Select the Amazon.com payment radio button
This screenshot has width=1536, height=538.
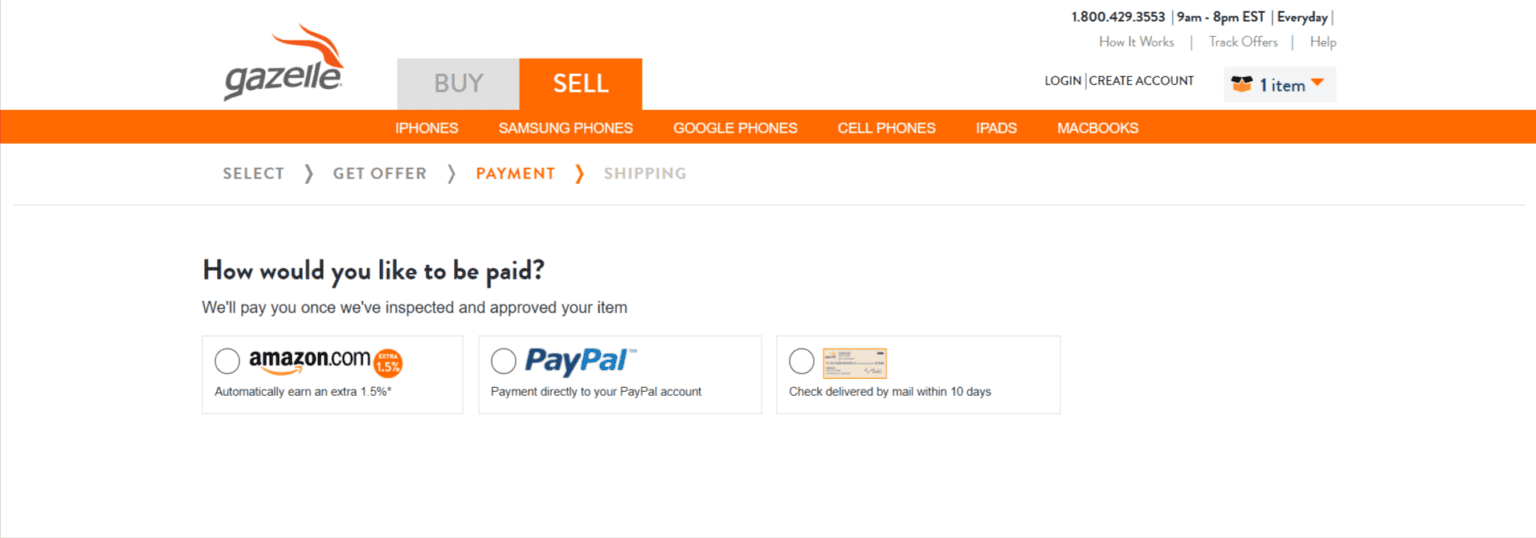(x=227, y=361)
